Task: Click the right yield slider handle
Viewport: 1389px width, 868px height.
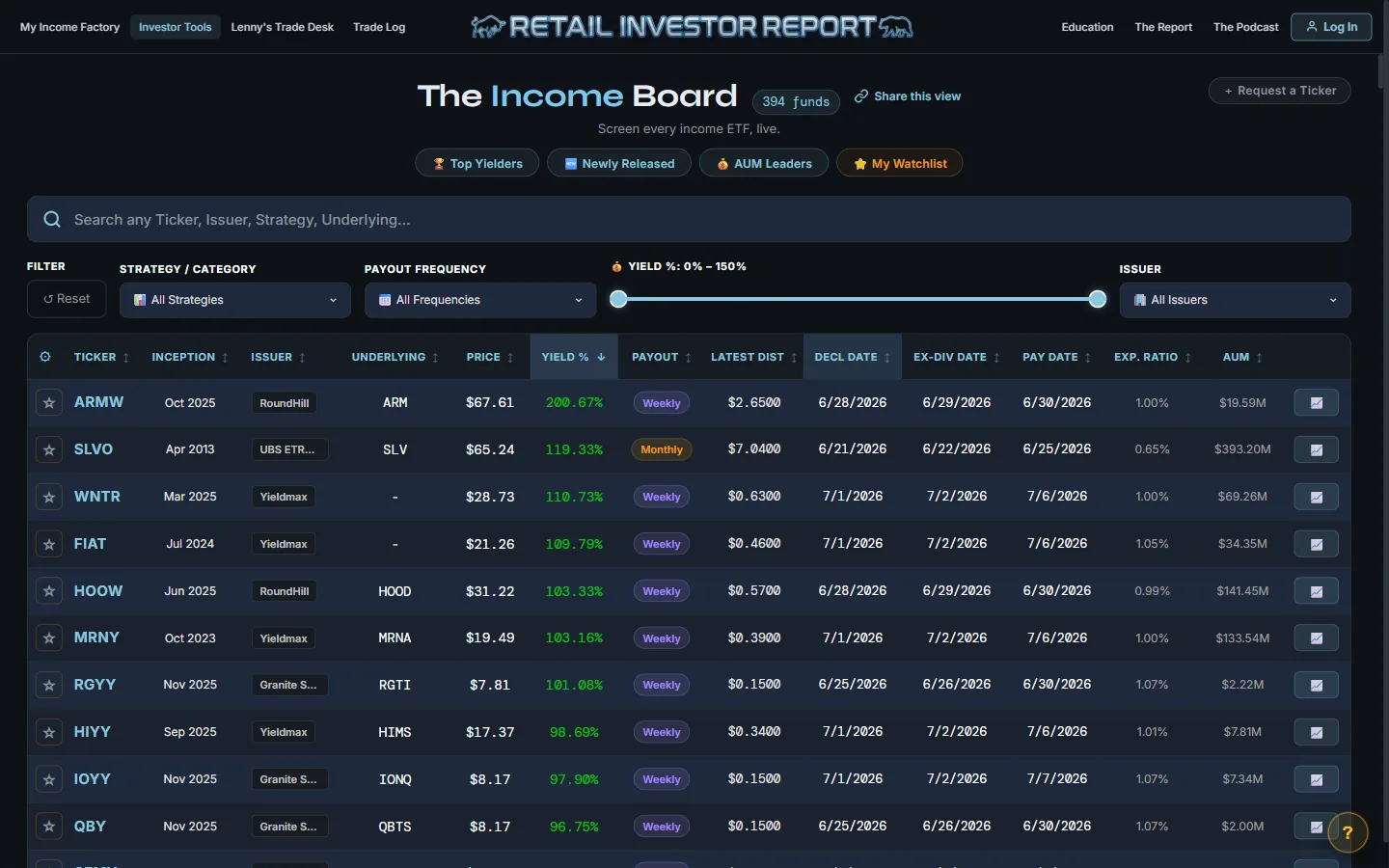Action: pos(1098,299)
